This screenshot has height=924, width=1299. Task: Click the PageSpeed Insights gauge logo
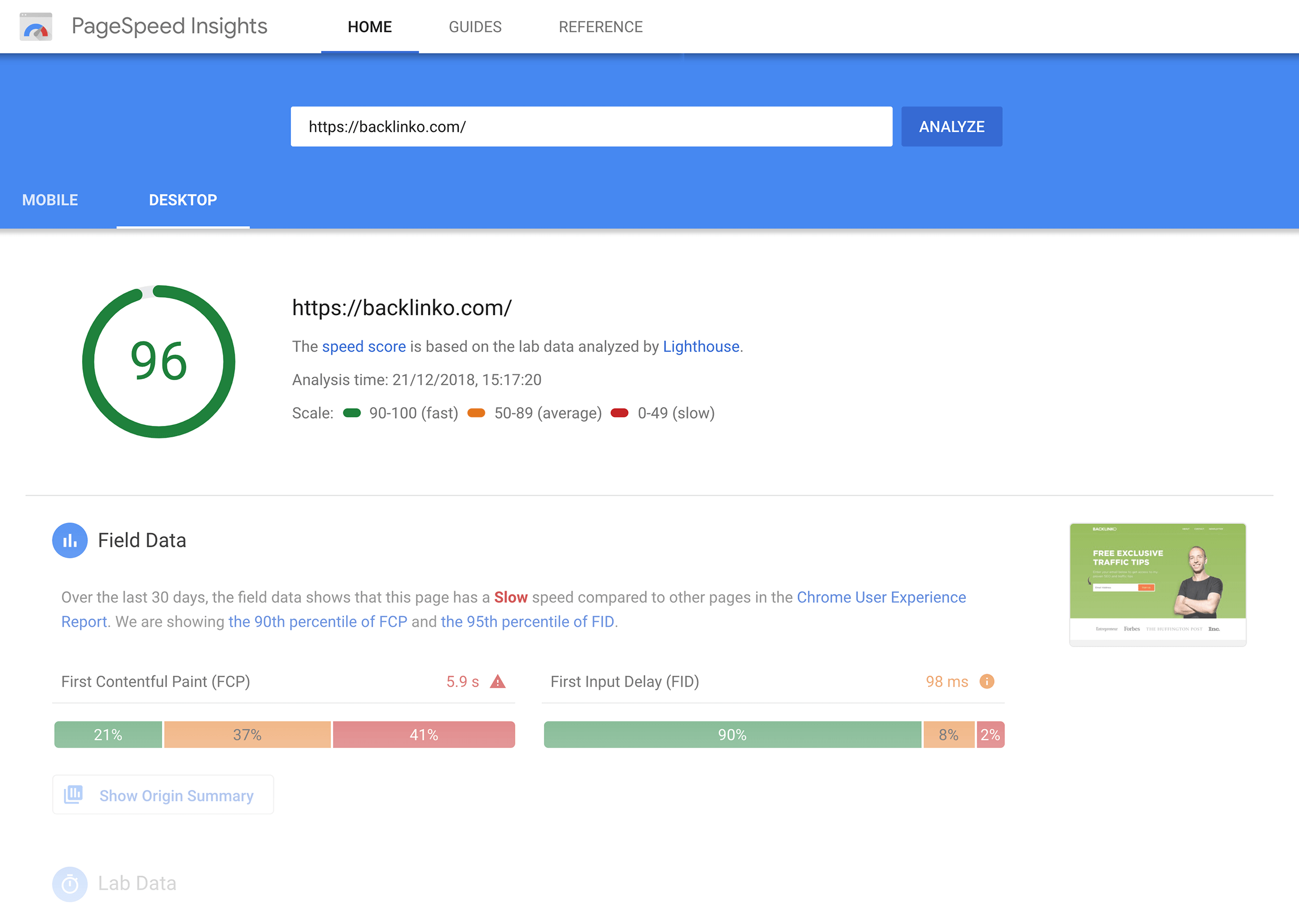click(36, 26)
